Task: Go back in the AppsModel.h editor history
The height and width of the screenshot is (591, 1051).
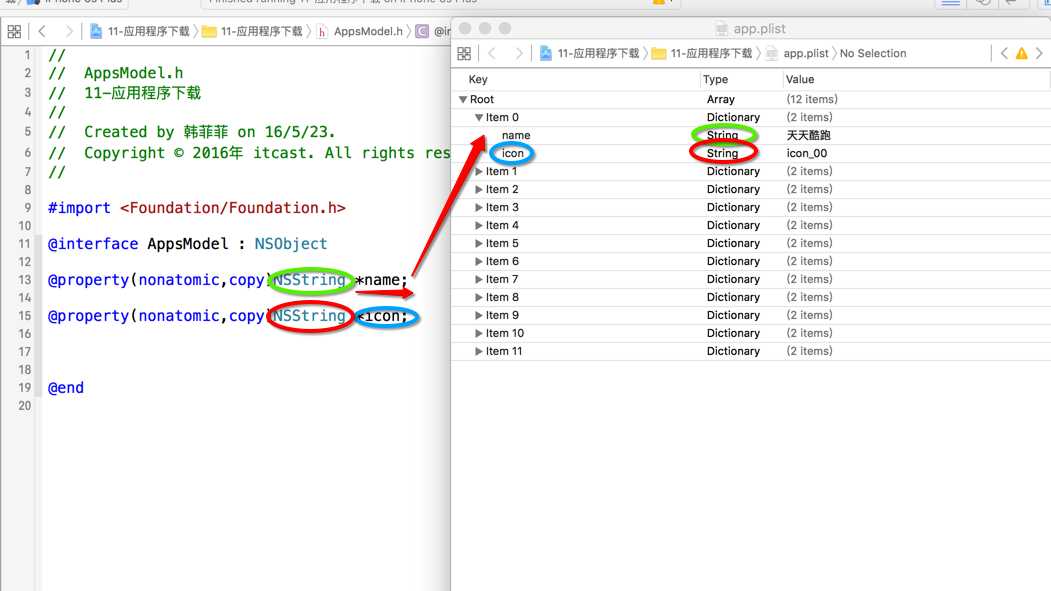Action: pyautogui.click(x=42, y=31)
